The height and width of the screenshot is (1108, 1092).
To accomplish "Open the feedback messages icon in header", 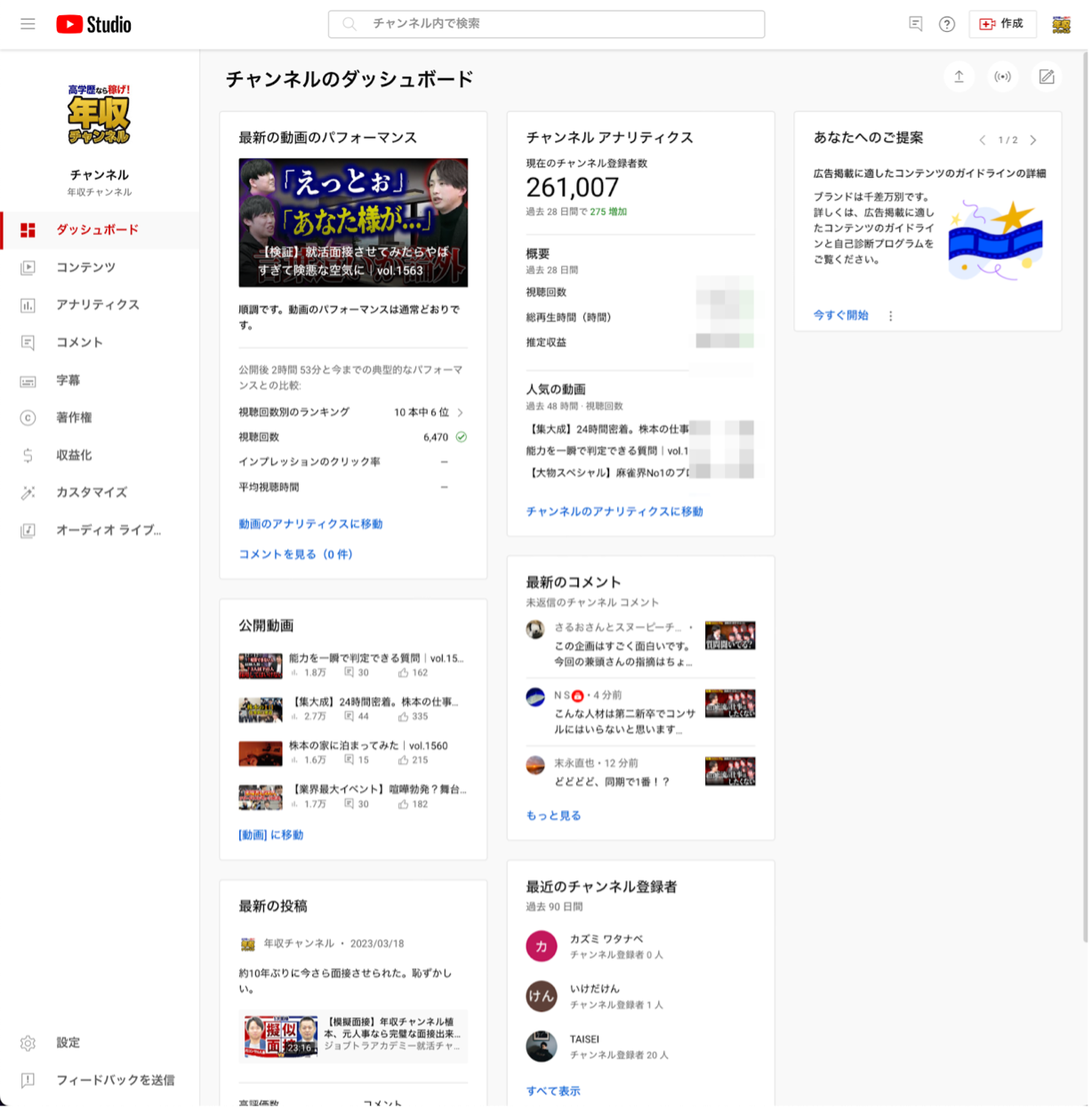I will coord(915,24).
